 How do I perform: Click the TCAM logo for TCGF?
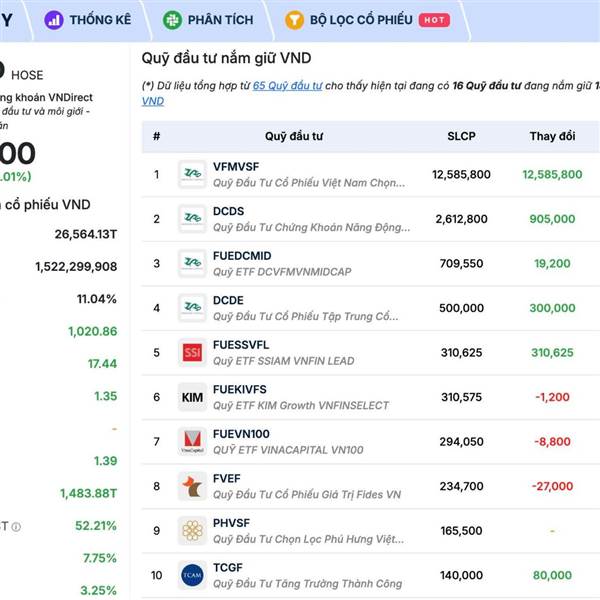192,575
